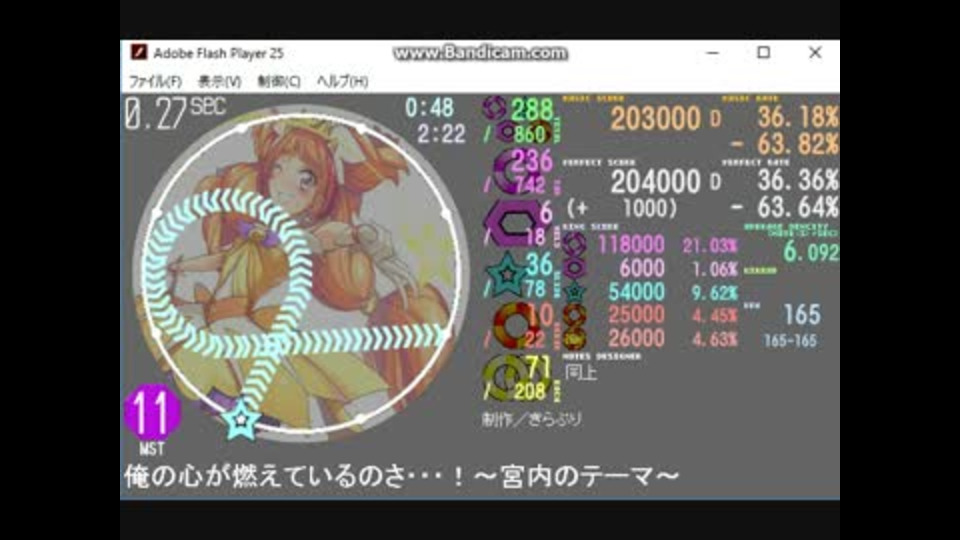Viewport: 960px width, 540px height.
Task: Click the Adobe Flash Player title icon
Action: (x=139, y=53)
